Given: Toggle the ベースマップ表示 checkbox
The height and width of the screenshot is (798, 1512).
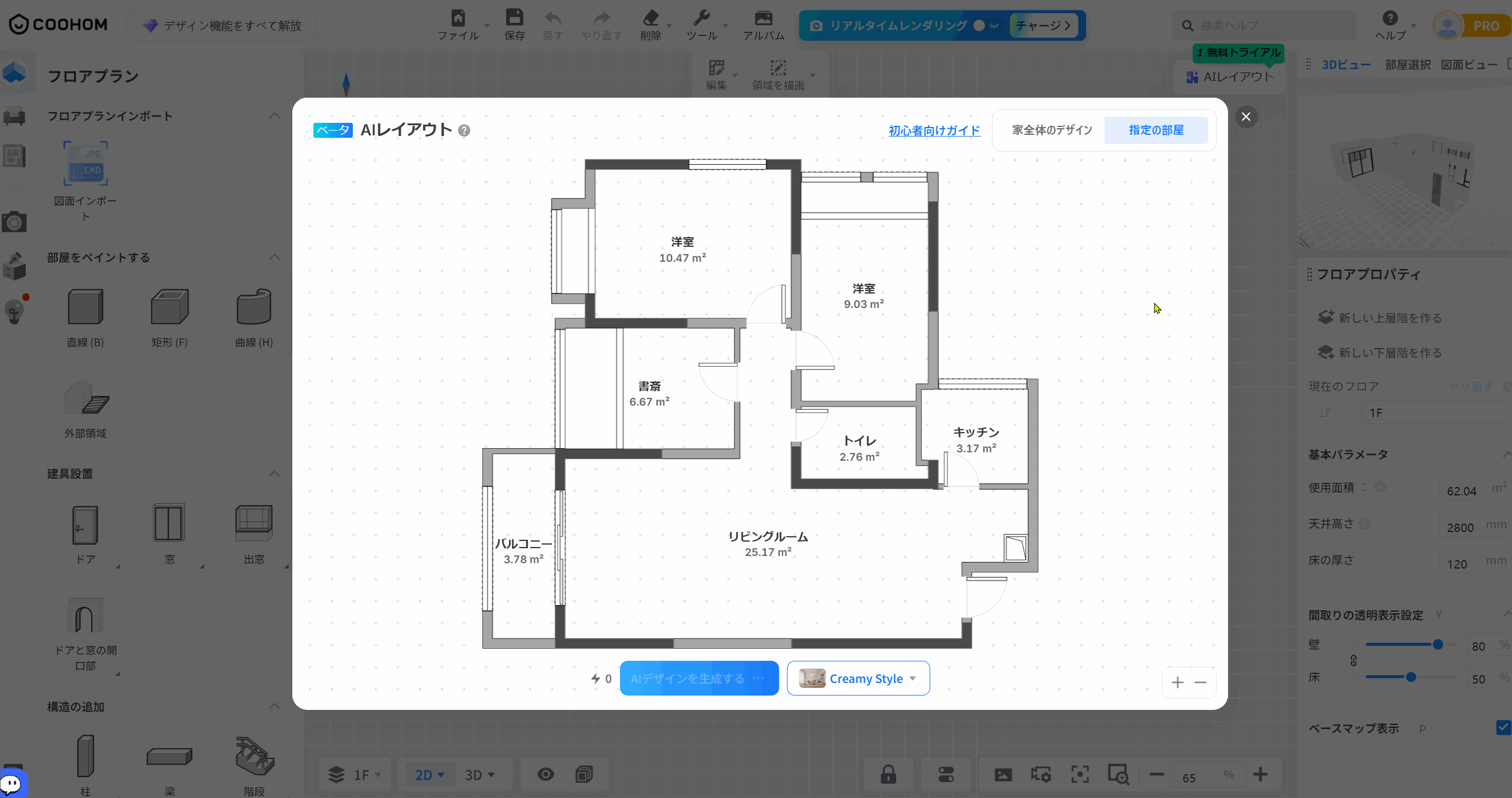Looking at the screenshot, I should tap(1504, 727).
